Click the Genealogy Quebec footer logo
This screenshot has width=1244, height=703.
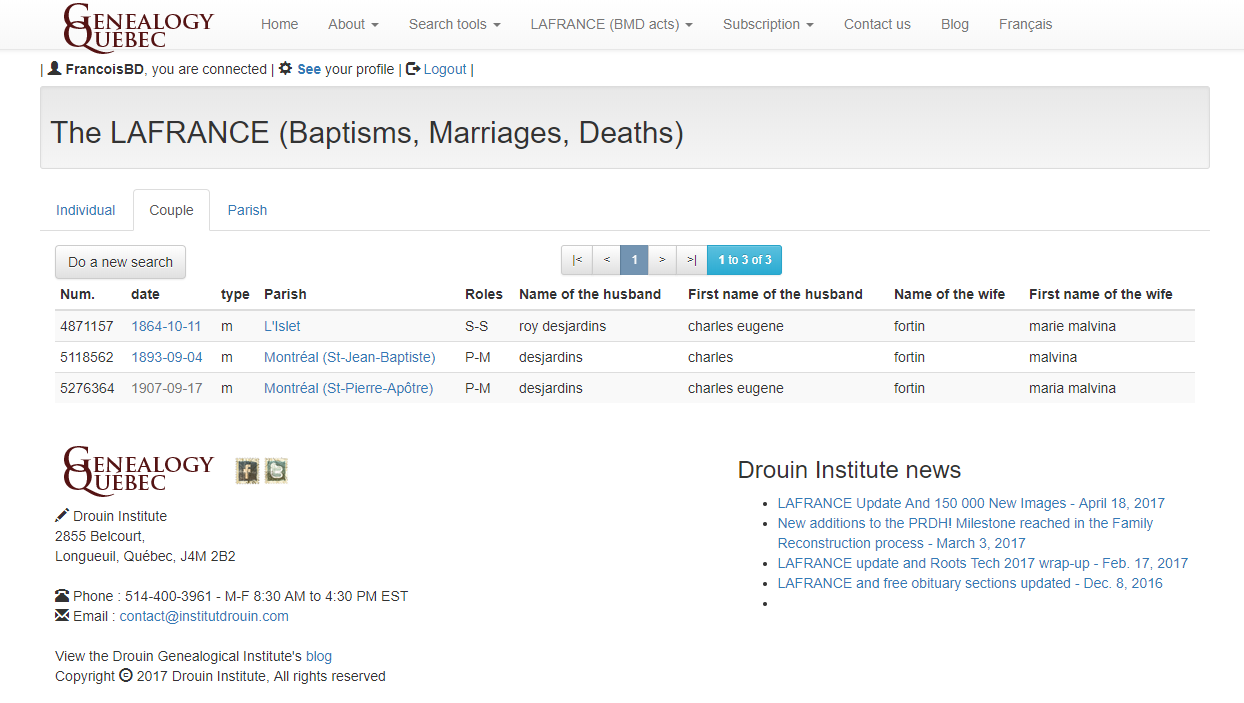coord(138,470)
